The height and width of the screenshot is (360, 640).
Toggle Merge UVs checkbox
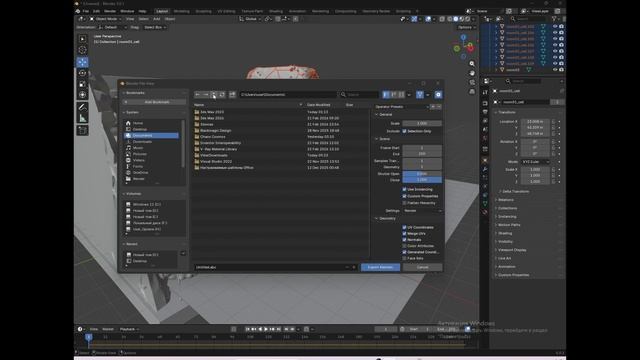point(404,233)
